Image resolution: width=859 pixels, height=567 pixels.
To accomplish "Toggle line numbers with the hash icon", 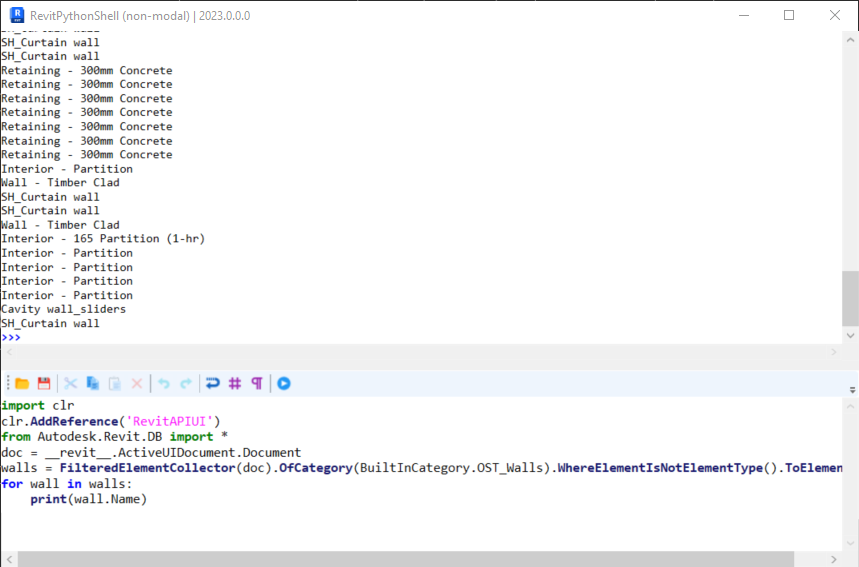I will [x=235, y=383].
